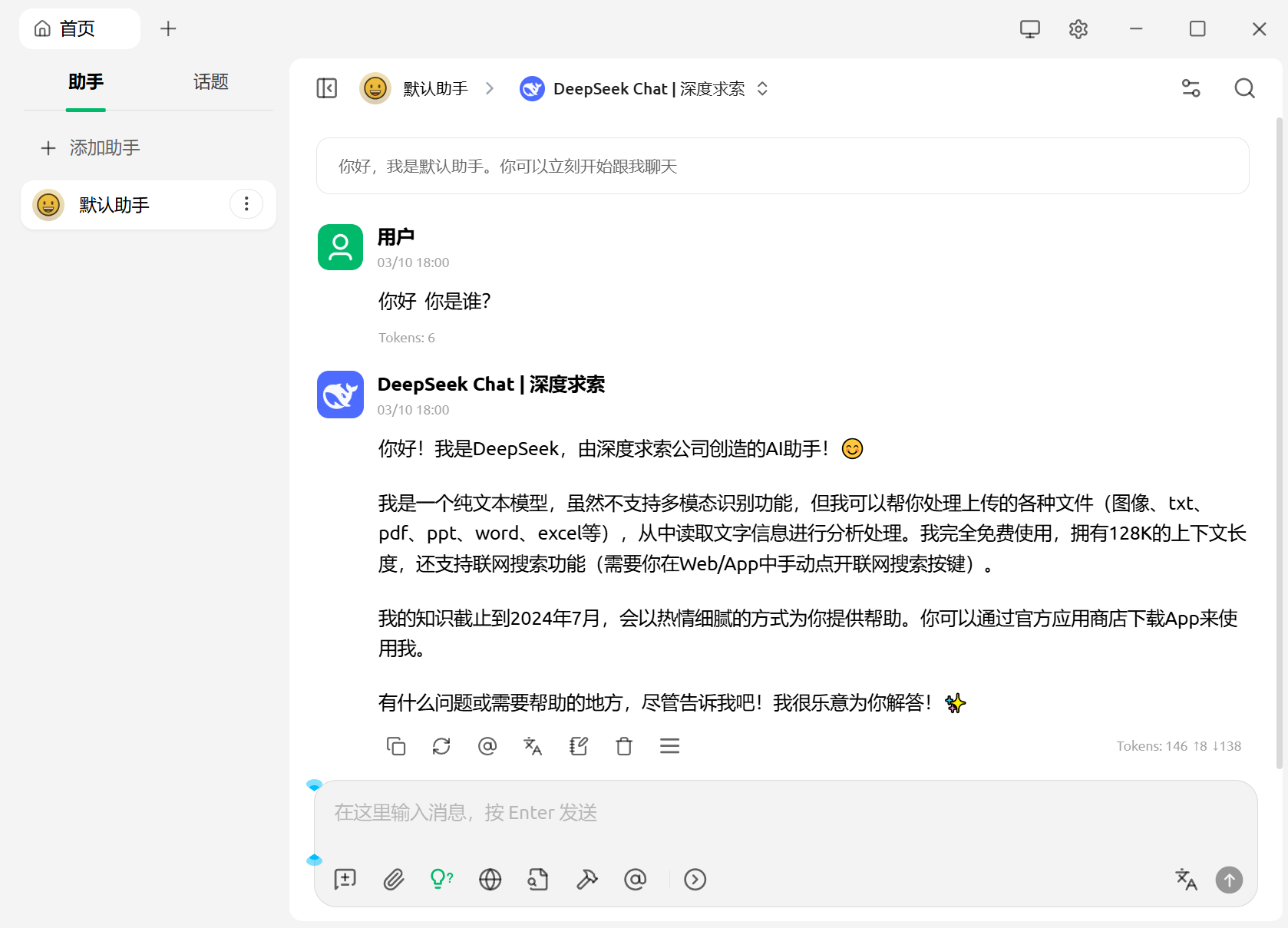The height and width of the screenshot is (928, 1288).
Task: Delete the DeepSeek response message
Action: 624,746
